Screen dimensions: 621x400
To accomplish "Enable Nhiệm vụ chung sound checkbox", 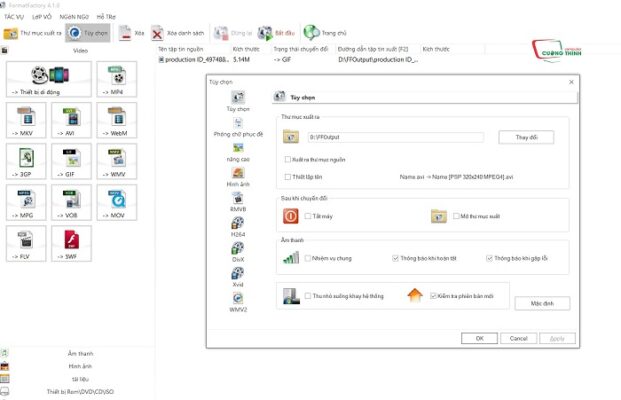I will (x=308, y=258).
